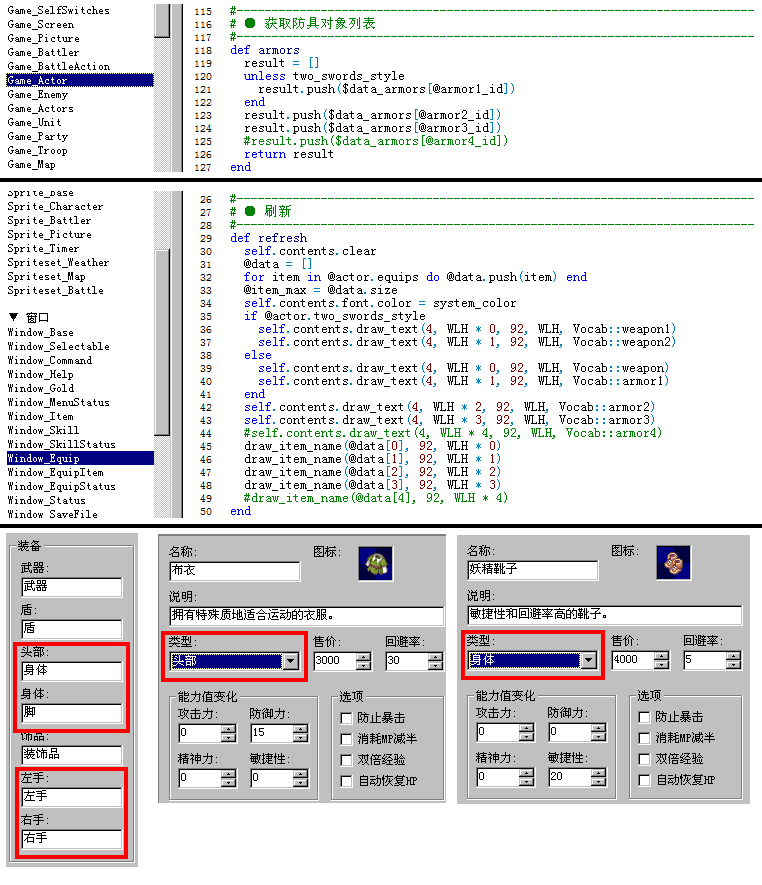Enable 消耗MP减半 in the 妖精靴子 panel

pyautogui.click(x=644, y=738)
